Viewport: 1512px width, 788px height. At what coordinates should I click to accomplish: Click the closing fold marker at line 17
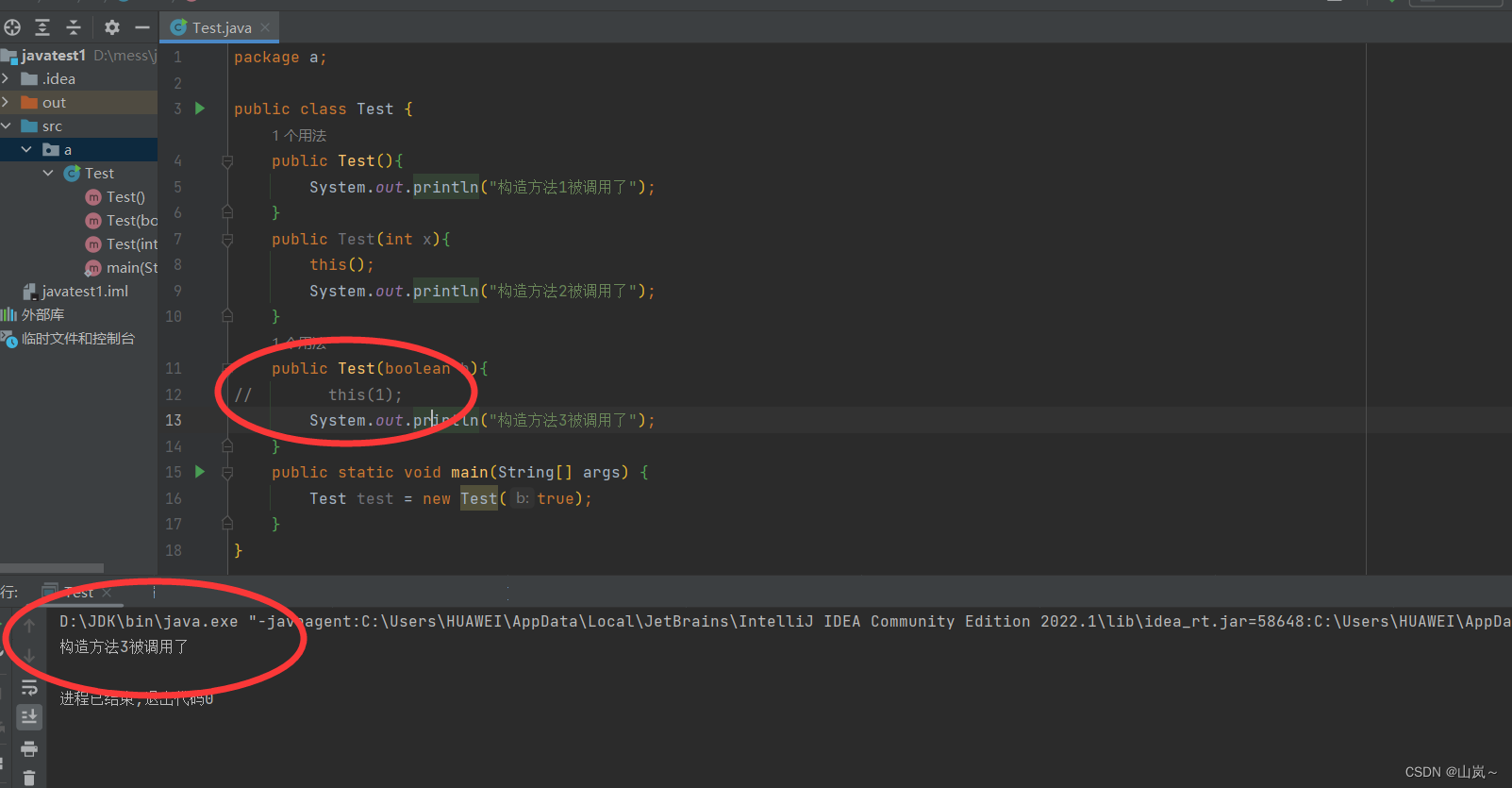(x=227, y=523)
